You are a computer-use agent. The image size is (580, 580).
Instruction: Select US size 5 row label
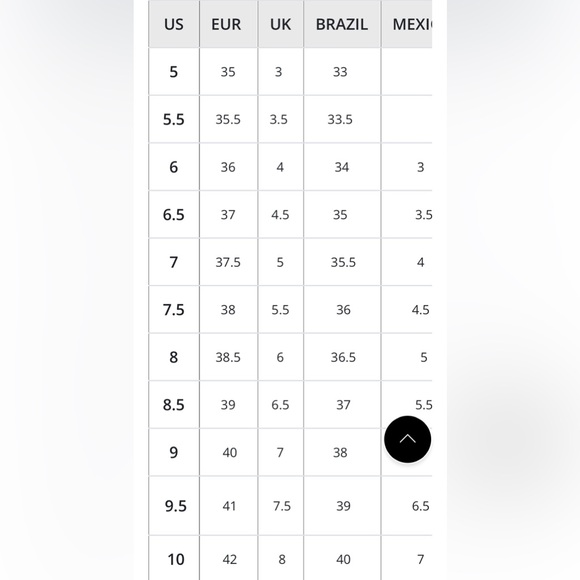pyautogui.click(x=174, y=72)
